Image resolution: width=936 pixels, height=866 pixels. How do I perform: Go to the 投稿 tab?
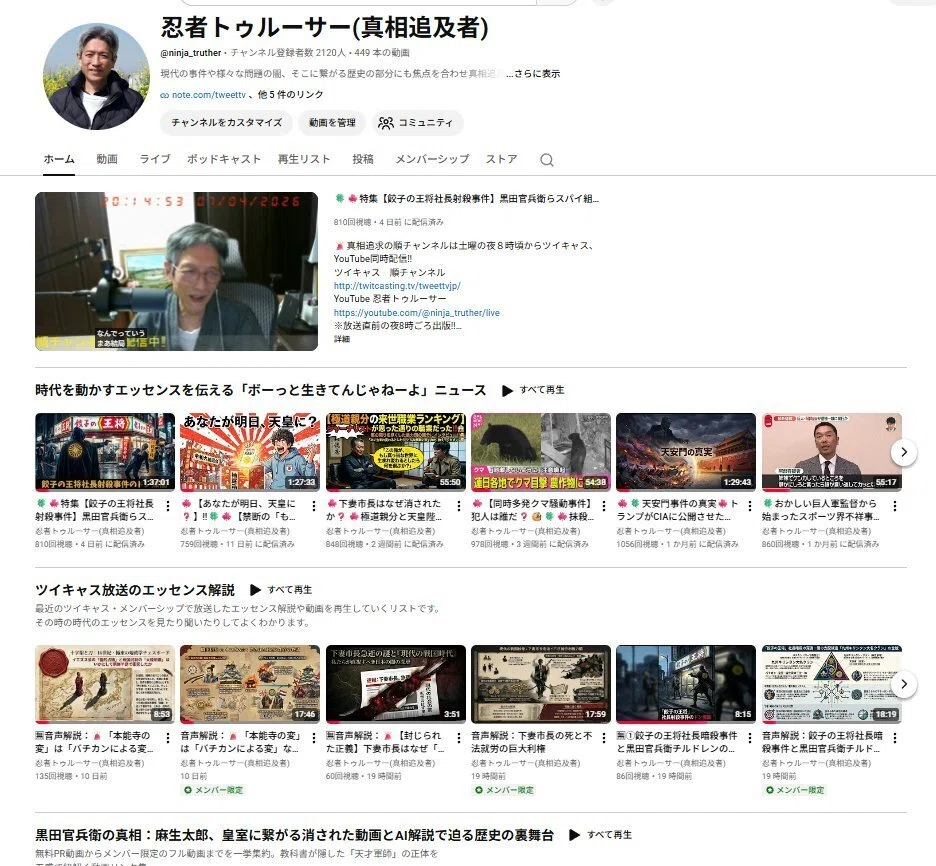click(x=363, y=159)
